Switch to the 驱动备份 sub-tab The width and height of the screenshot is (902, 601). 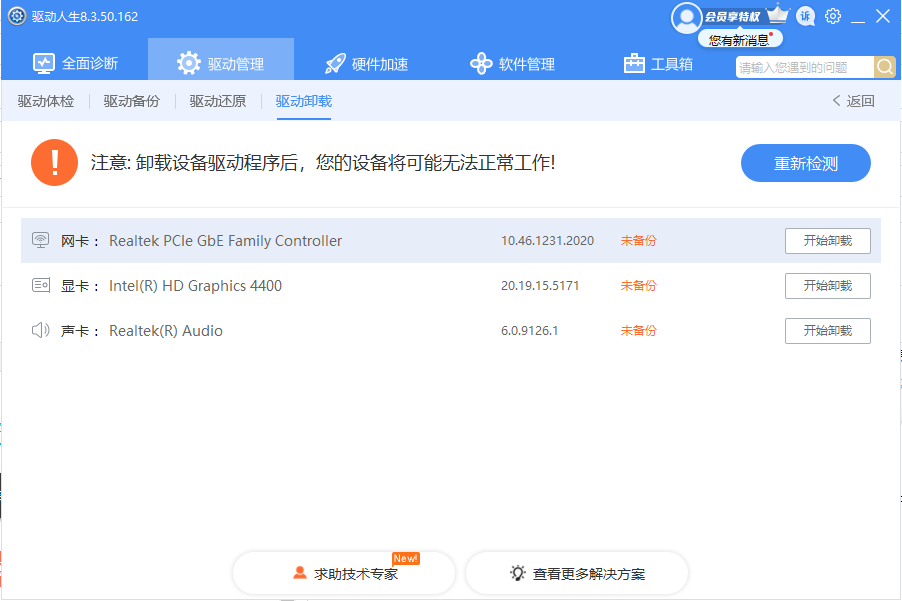[x=132, y=101]
